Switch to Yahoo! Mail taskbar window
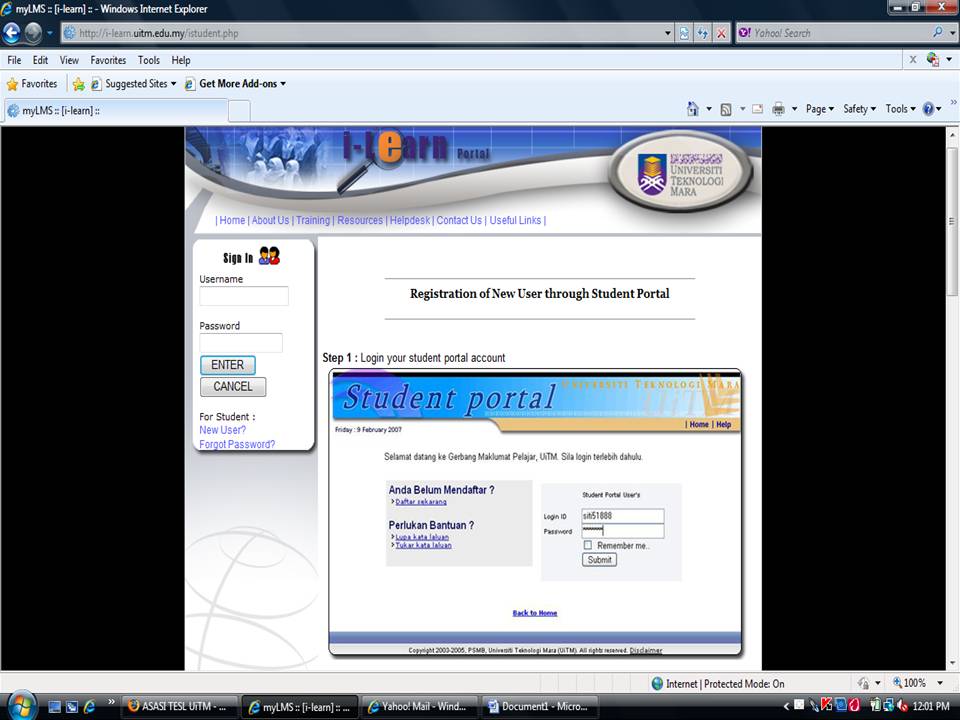960x720 pixels. [x=419, y=707]
